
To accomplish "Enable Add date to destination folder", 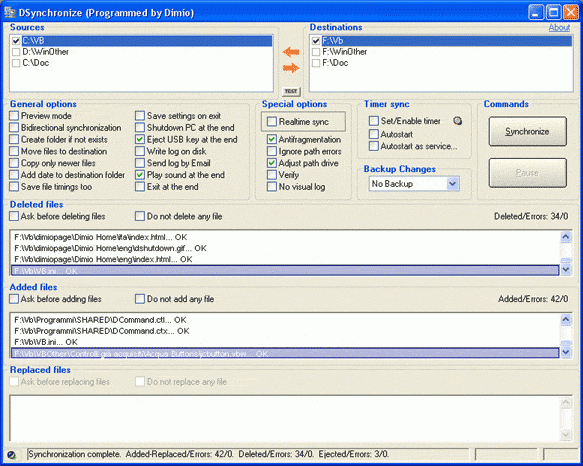I will (x=14, y=175).
